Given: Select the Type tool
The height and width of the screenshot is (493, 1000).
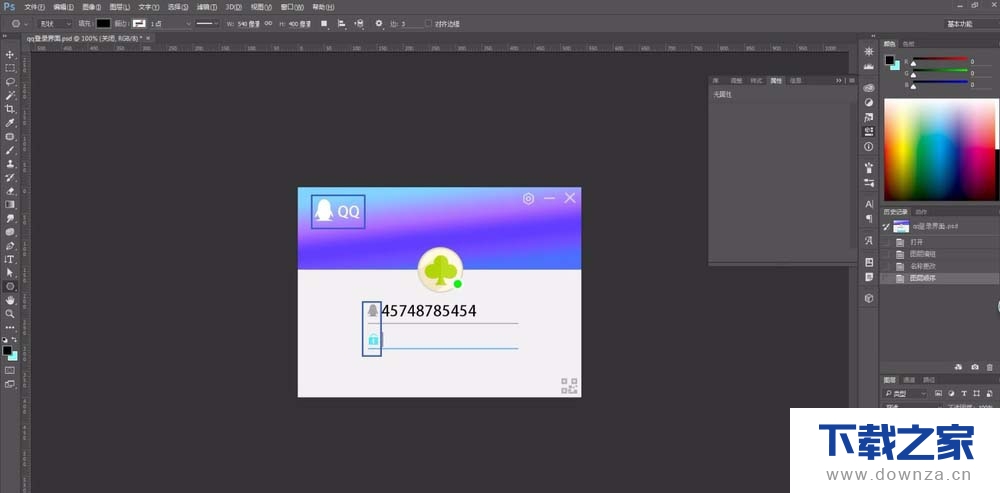Looking at the screenshot, I should (10, 259).
